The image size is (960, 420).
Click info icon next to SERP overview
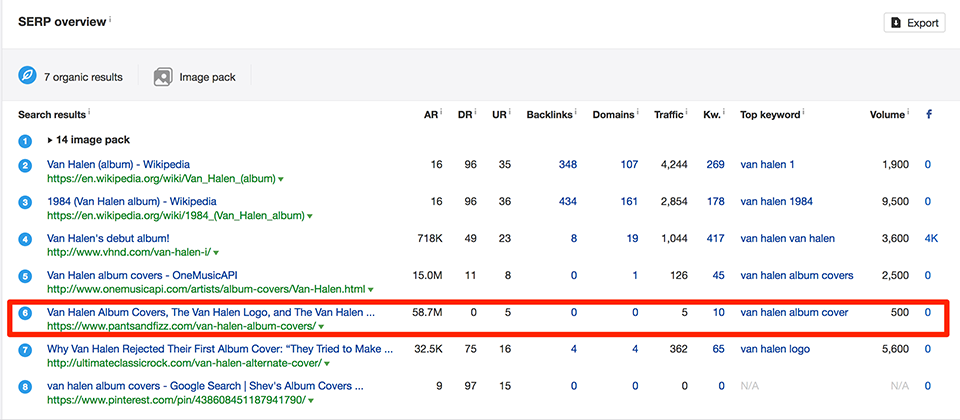pyautogui.click(x=110, y=20)
